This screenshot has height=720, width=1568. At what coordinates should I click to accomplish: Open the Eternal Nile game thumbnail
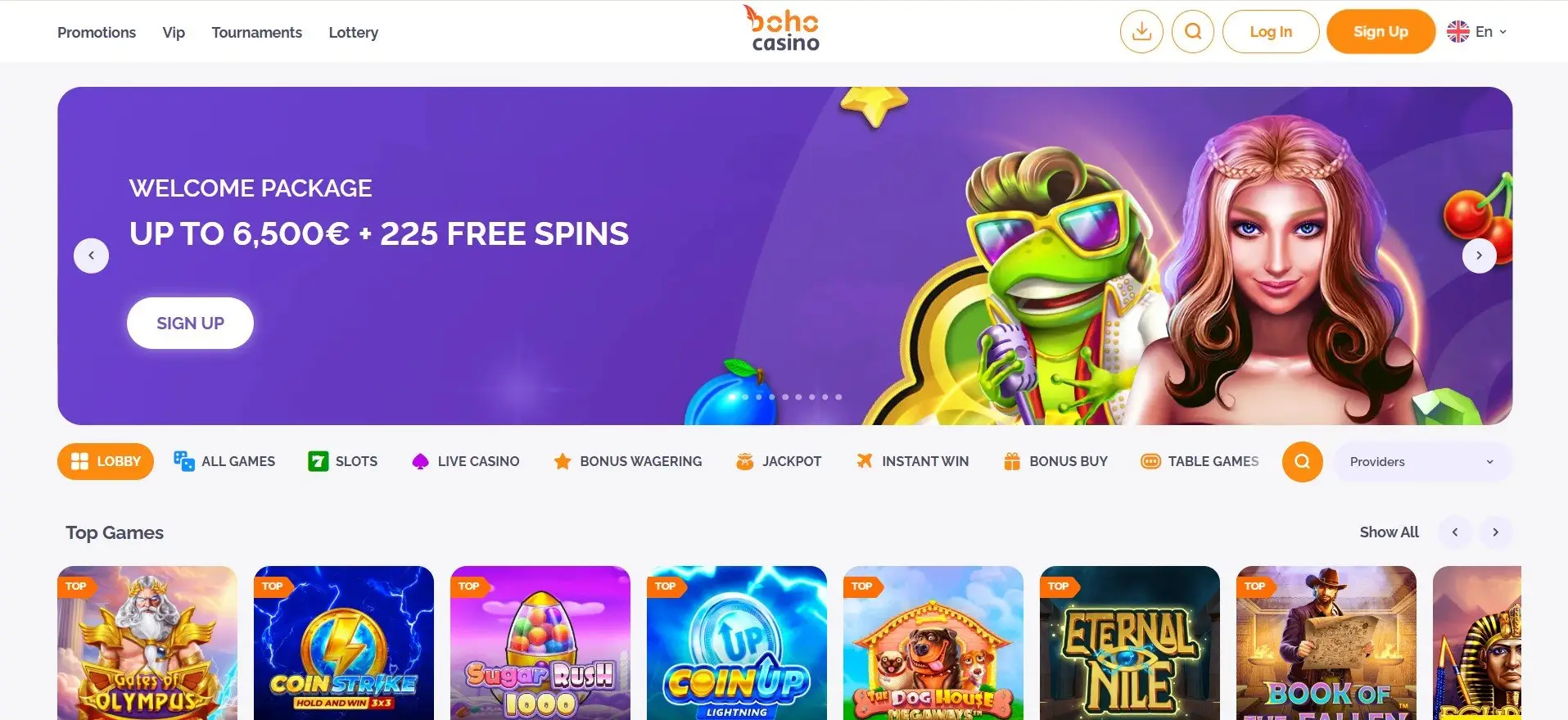click(1130, 643)
